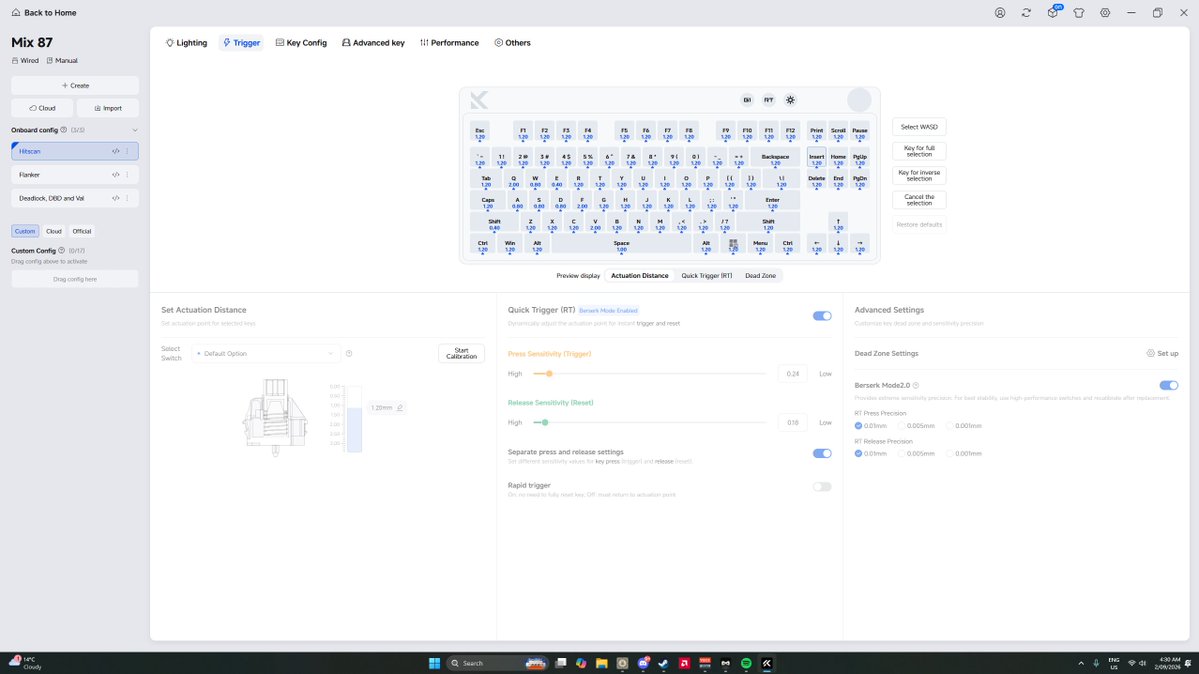Click Start Calibration button
The width and height of the screenshot is (1199, 674).
(461, 353)
